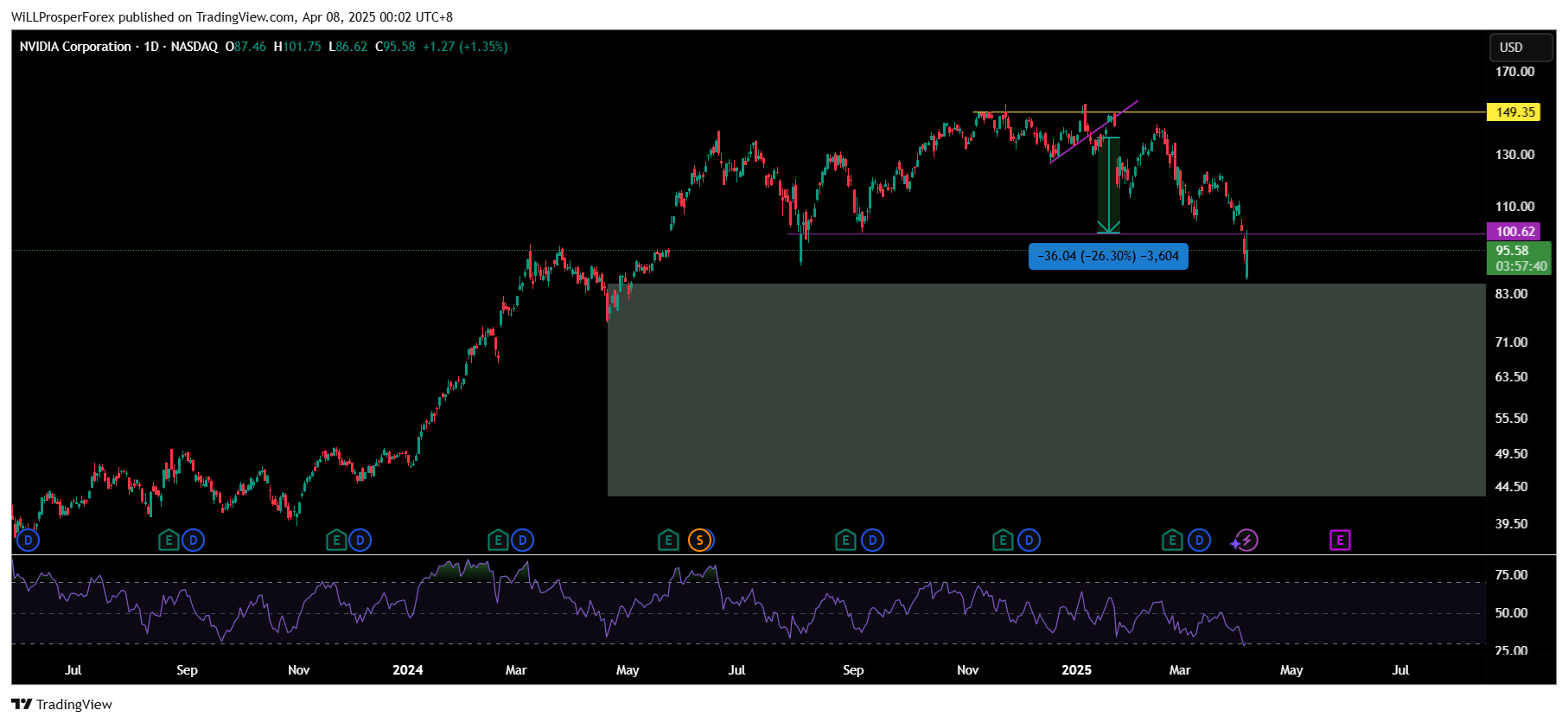Image resolution: width=1568 pixels, height=723 pixels.
Task: Click the dividend marker at chart's far left edge
Action: pyautogui.click(x=29, y=541)
